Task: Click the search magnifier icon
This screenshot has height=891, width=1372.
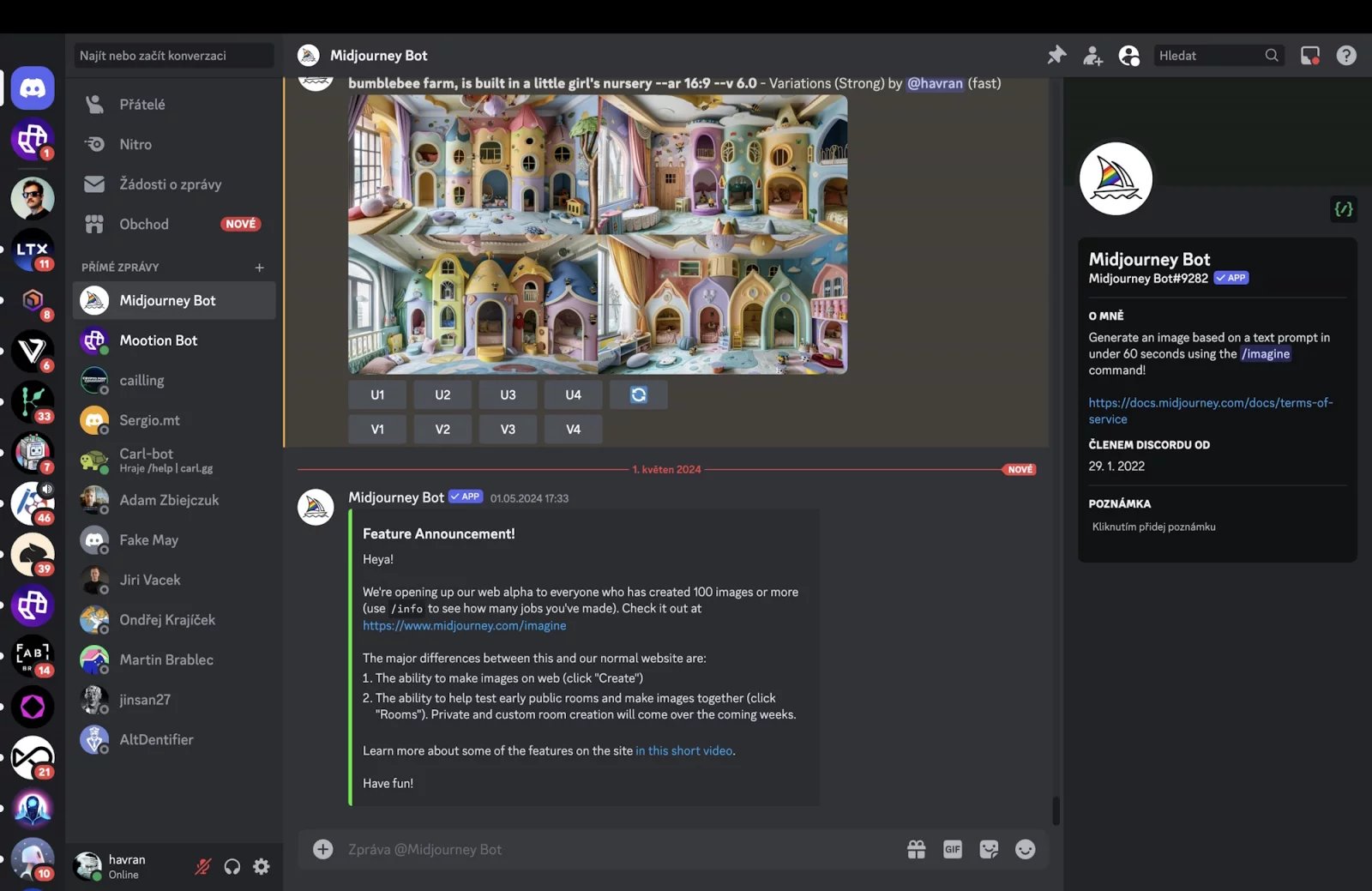Action: (1271, 56)
